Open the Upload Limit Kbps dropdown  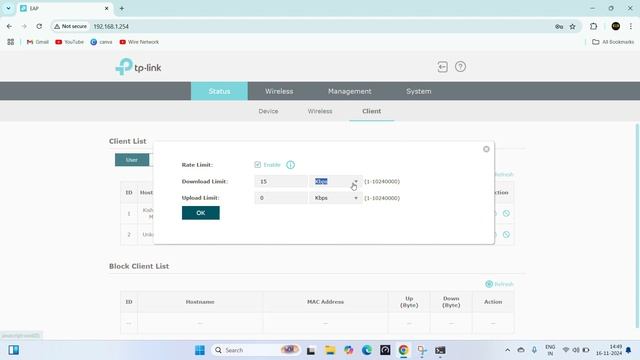(x=336, y=198)
